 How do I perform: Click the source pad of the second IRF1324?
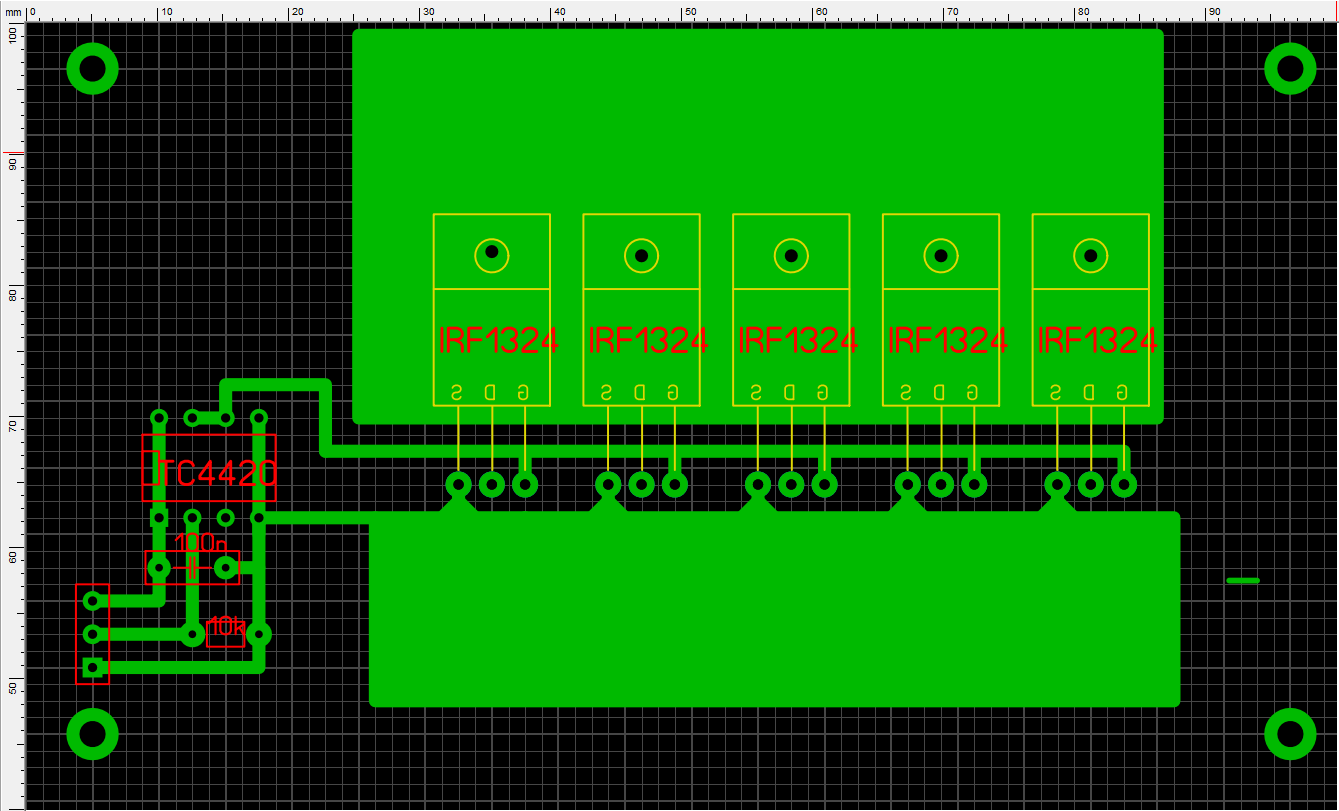click(x=608, y=485)
